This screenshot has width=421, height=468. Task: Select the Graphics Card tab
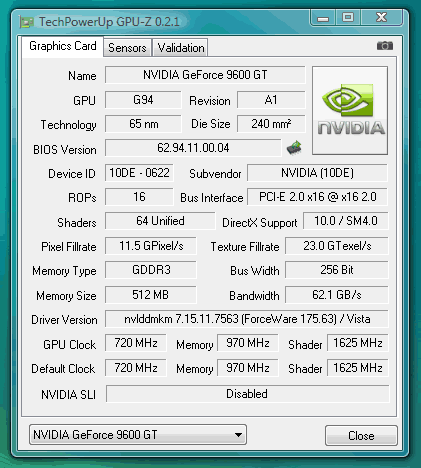(x=63, y=46)
